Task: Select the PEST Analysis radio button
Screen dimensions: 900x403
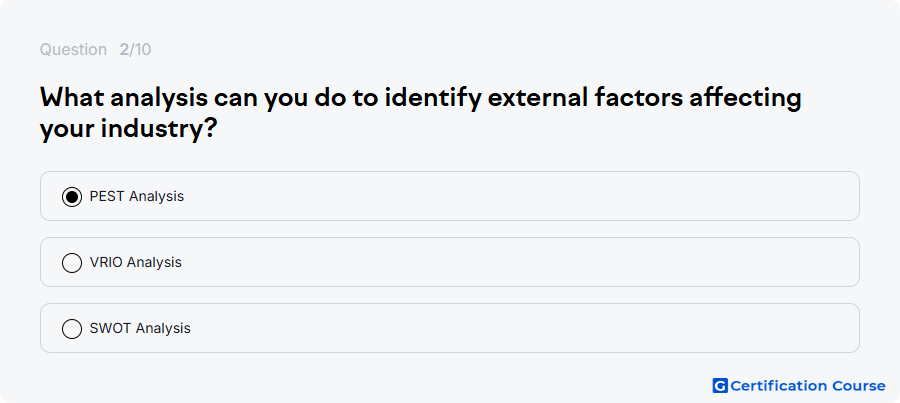Action: (x=72, y=197)
